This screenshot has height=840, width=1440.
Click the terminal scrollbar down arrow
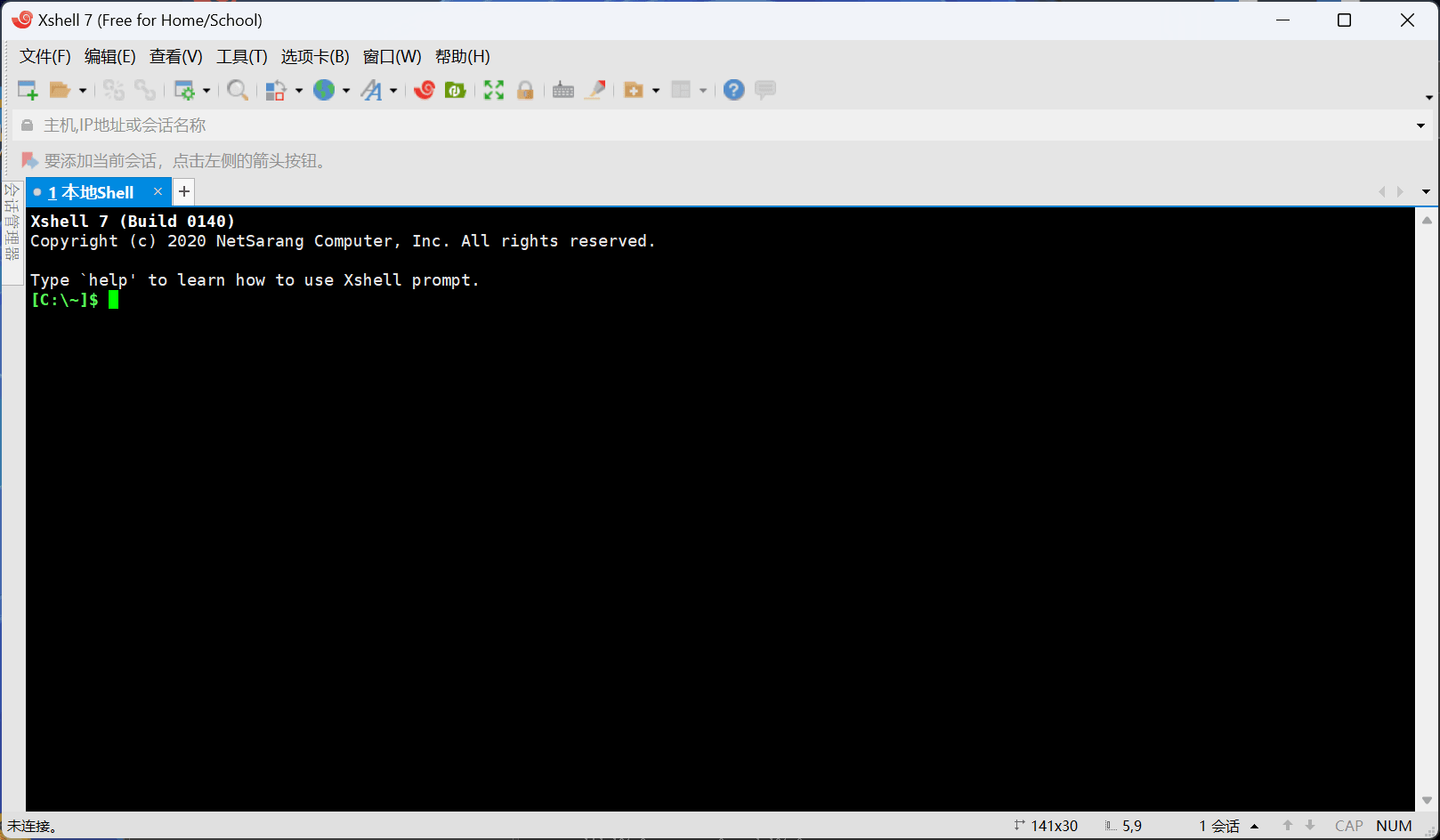coord(1427,801)
